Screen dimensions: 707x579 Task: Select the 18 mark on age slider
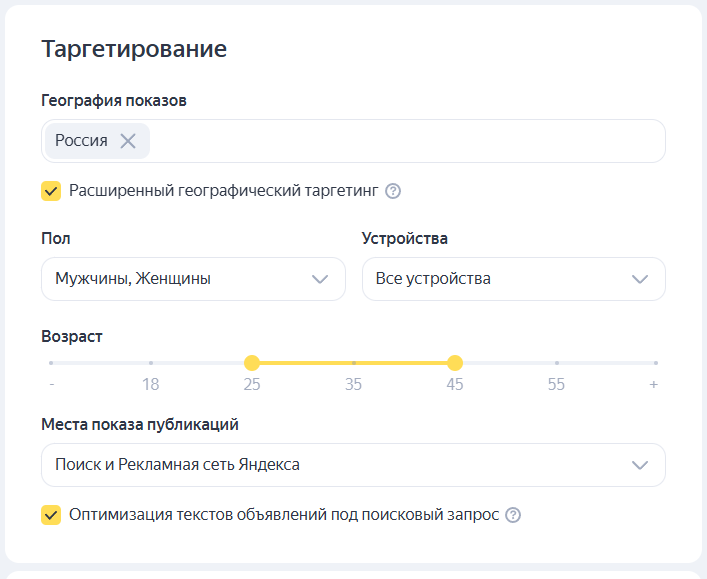pyautogui.click(x=150, y=363)
